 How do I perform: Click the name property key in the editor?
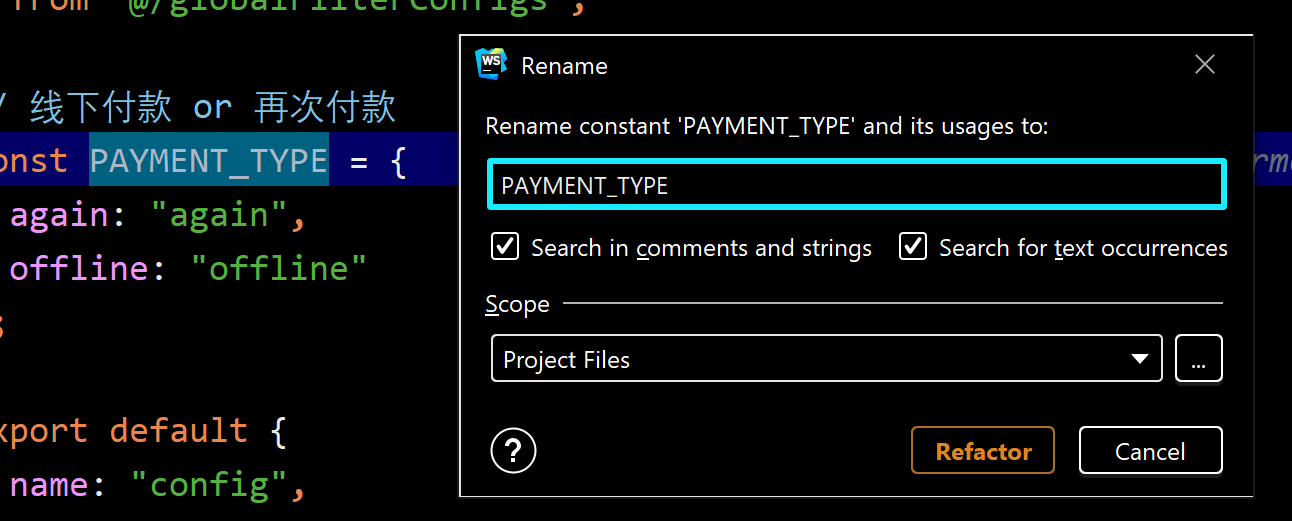point(49,485)
